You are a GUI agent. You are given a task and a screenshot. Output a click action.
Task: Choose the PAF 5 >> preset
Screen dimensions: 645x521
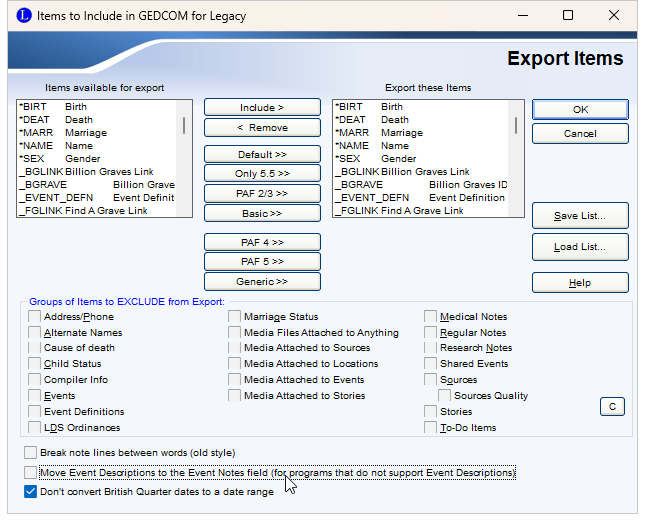(x=262, y=262)
